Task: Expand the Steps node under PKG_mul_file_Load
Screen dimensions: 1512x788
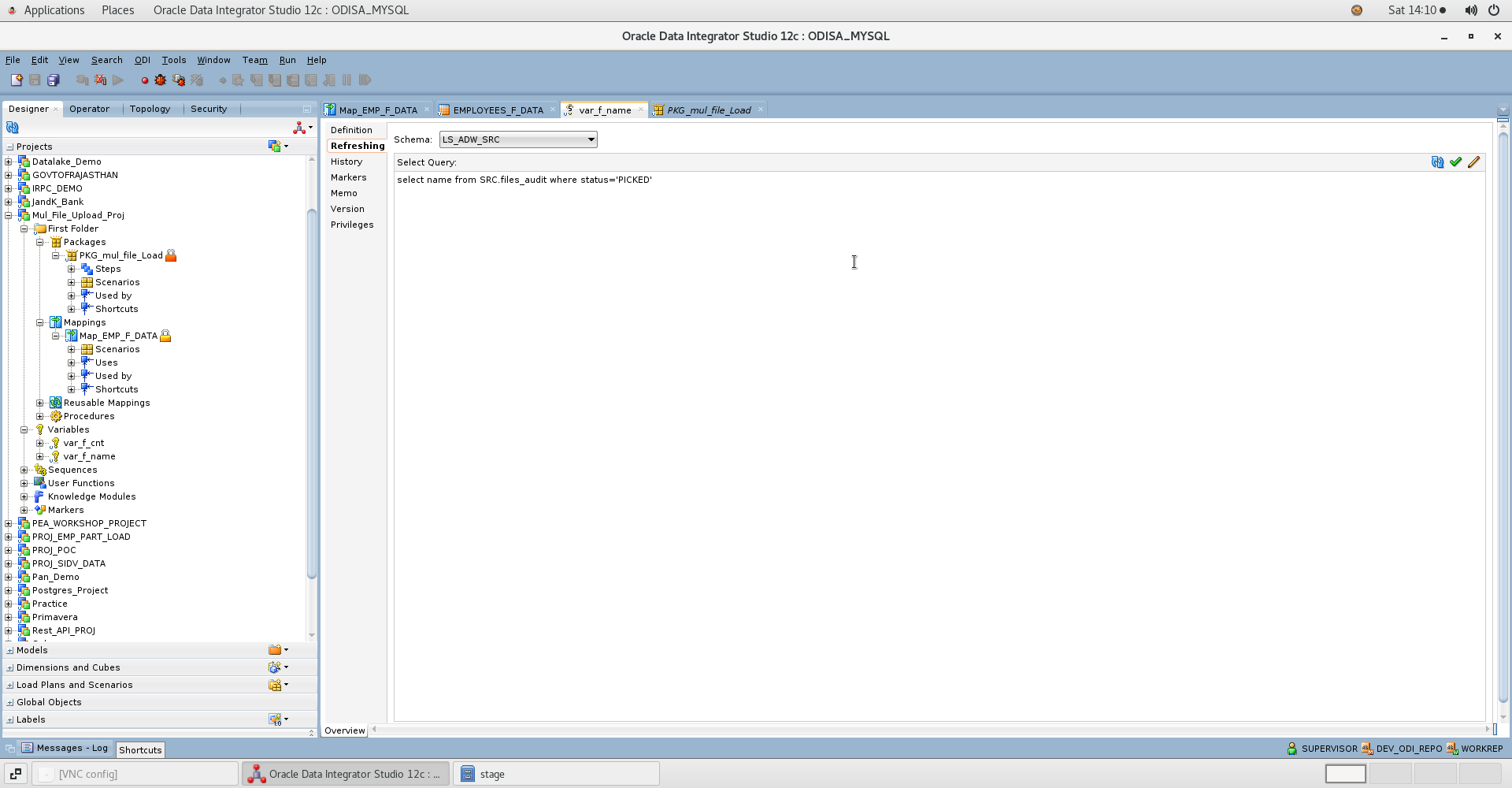Action: pos(72,269)
